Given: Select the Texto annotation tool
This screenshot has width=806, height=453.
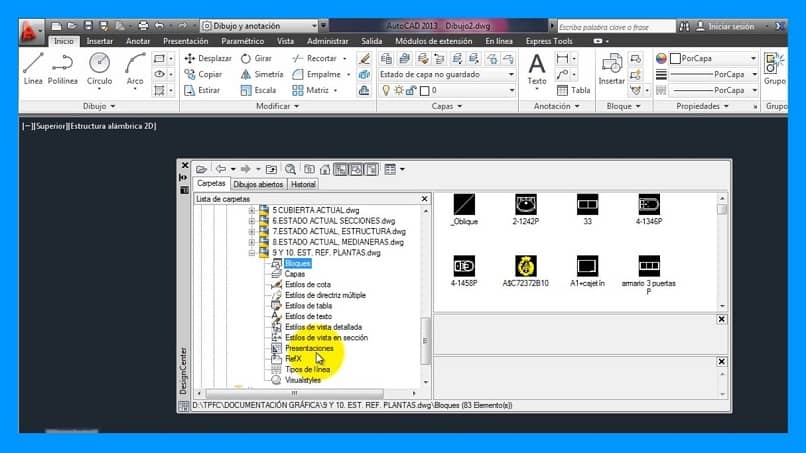Looking at the screenshot, I should click(537, 69).
